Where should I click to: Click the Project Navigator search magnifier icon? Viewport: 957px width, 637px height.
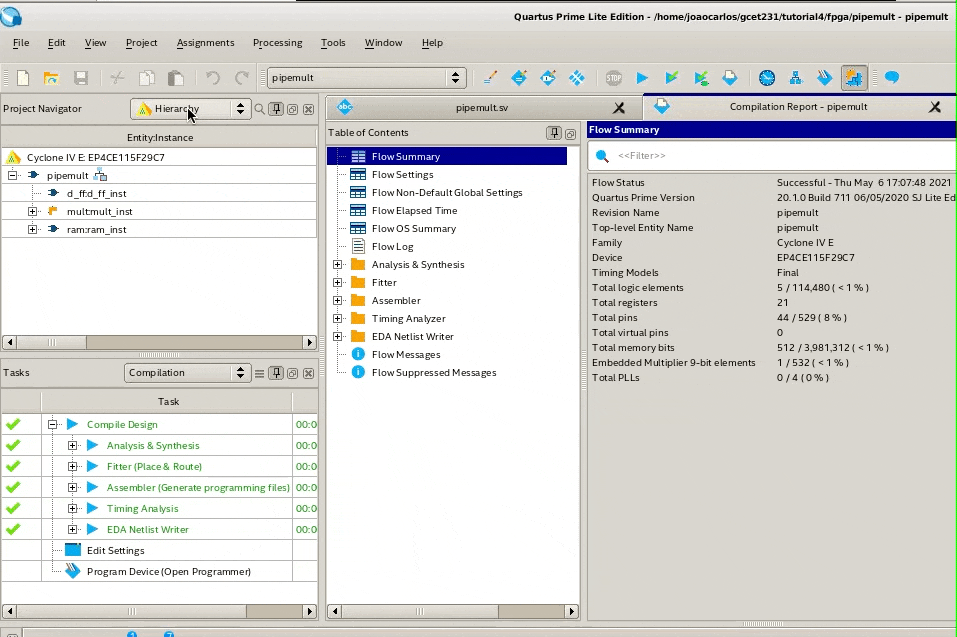click(x=259, y=109)
